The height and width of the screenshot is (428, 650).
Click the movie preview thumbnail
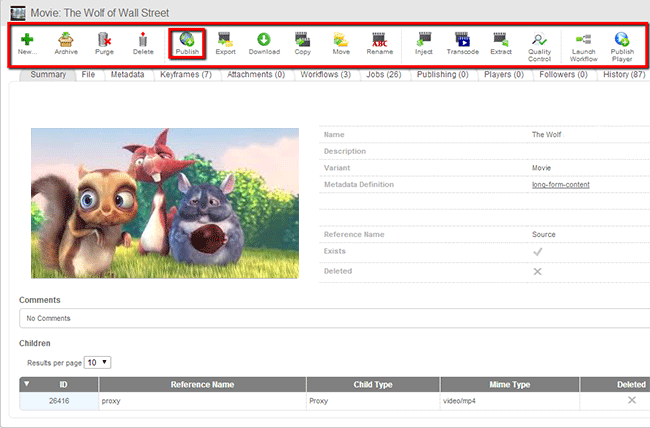165,203
